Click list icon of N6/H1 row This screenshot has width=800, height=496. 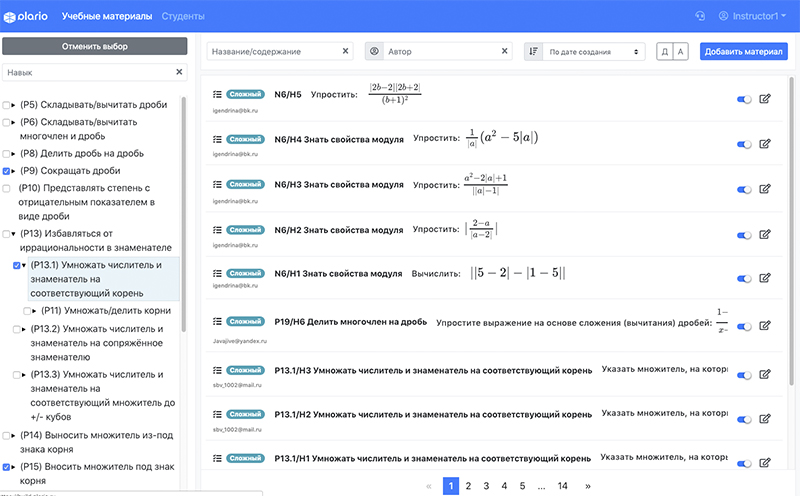(x=217, y=274)
